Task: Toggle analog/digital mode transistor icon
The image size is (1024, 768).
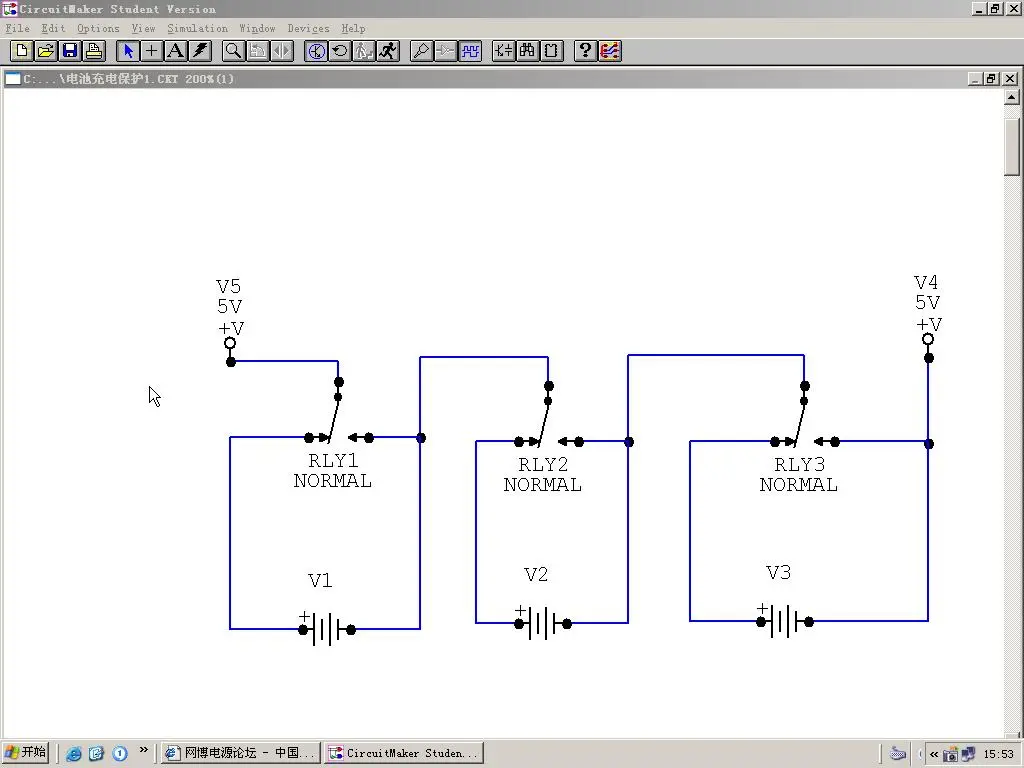Action: (x=316, y=51)
